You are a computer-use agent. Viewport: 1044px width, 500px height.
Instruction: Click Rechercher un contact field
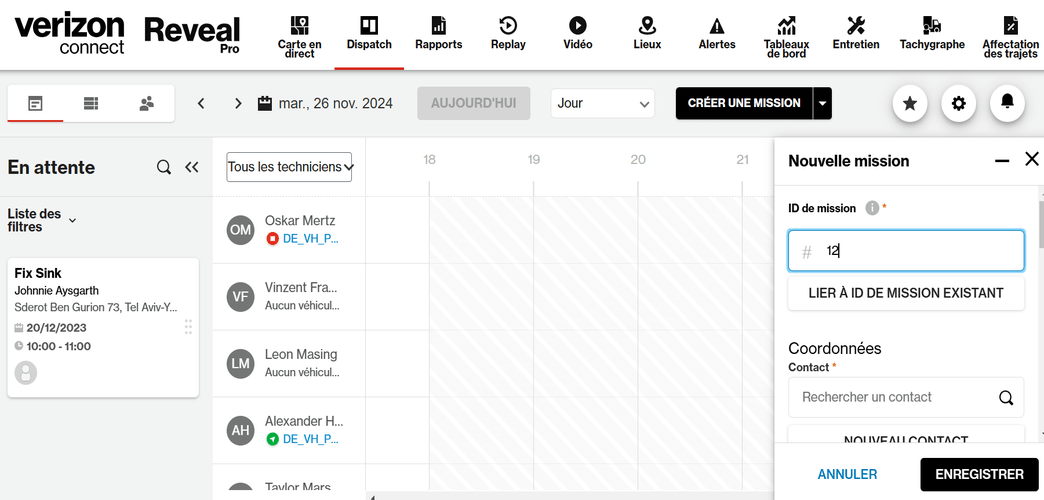[x=895, y=397]
